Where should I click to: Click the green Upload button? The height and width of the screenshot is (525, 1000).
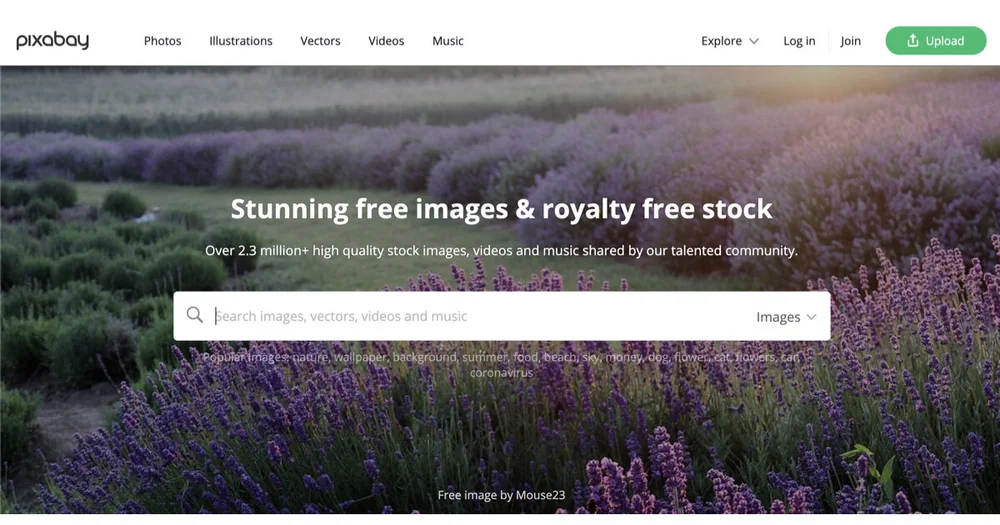[936, 41]
